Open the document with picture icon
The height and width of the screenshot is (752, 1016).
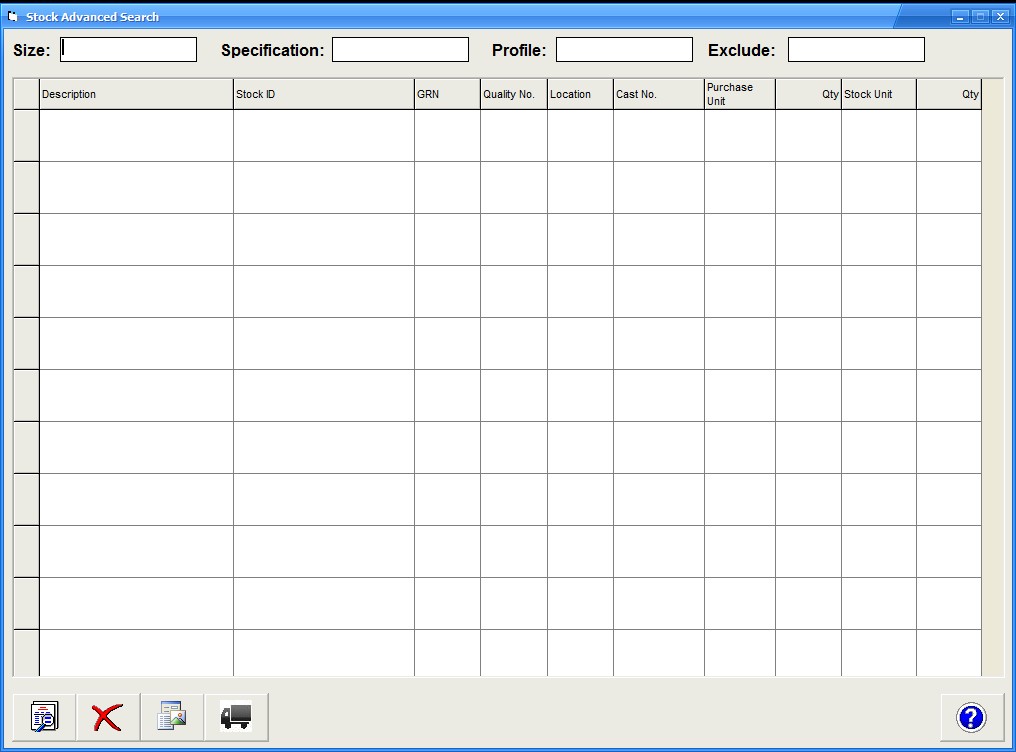(x=172, y=717)
